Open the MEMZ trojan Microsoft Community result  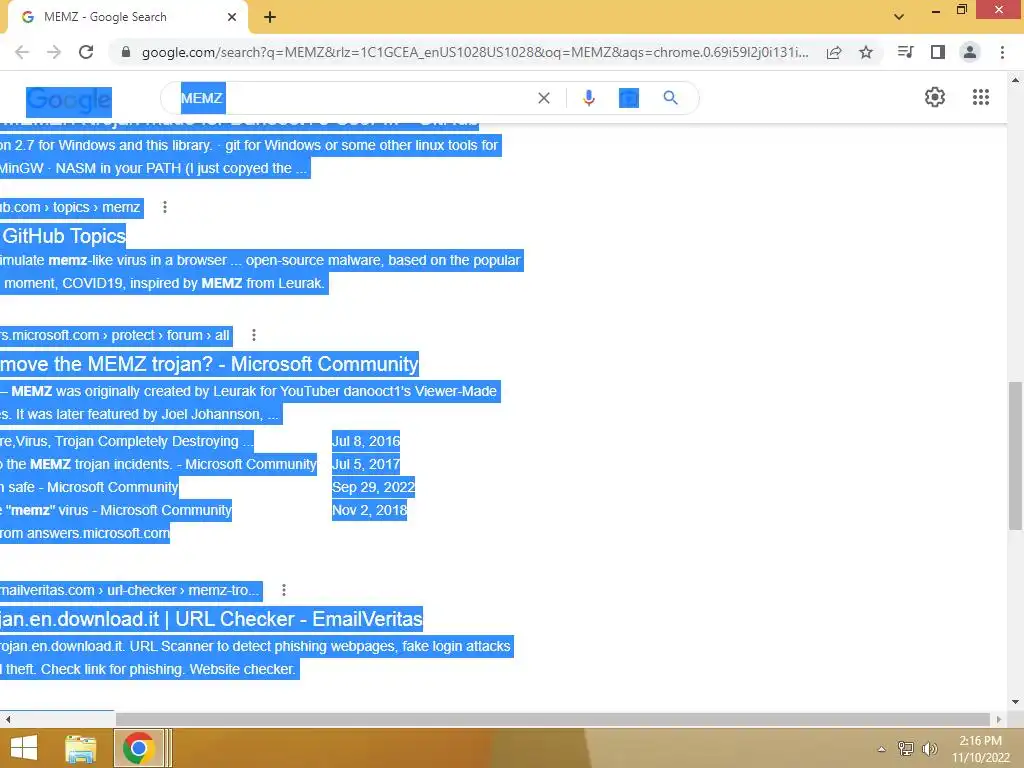click(209, 364)
